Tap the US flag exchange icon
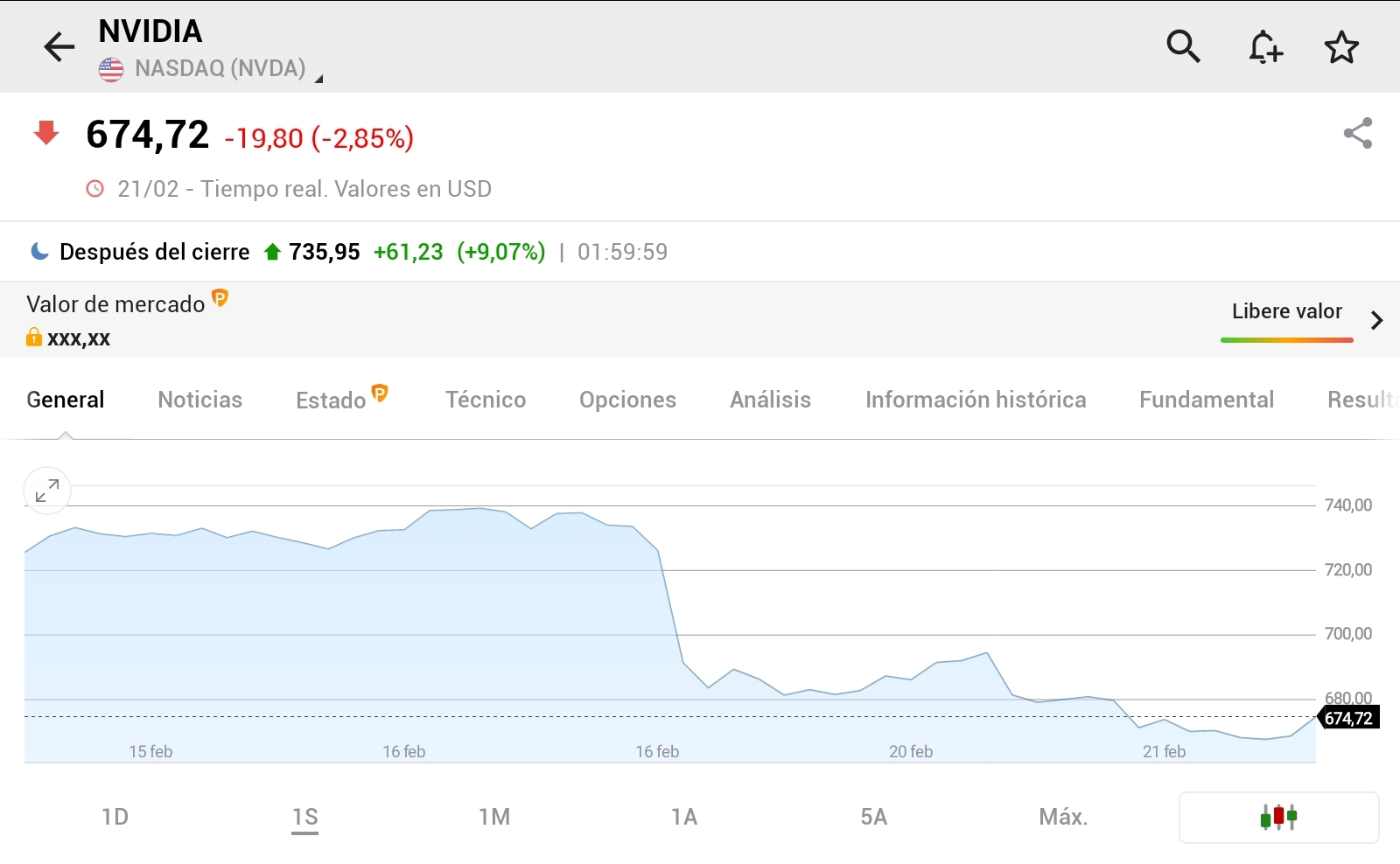The image size is (1400, 864). pyautogui.click(x=111, y=69)
